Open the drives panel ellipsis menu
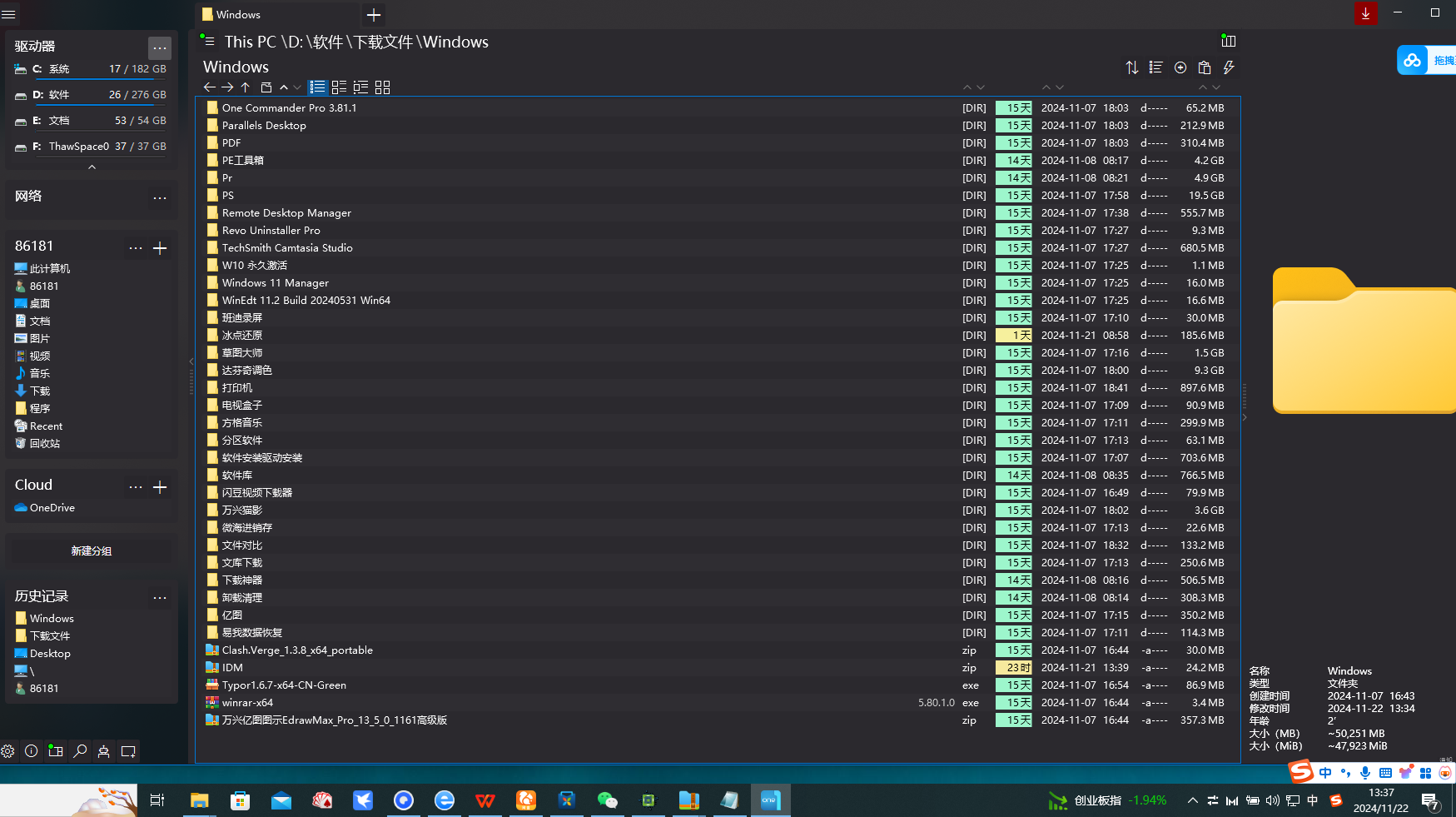The height and width of the screenshot is (817, 1456). point(160,47)
